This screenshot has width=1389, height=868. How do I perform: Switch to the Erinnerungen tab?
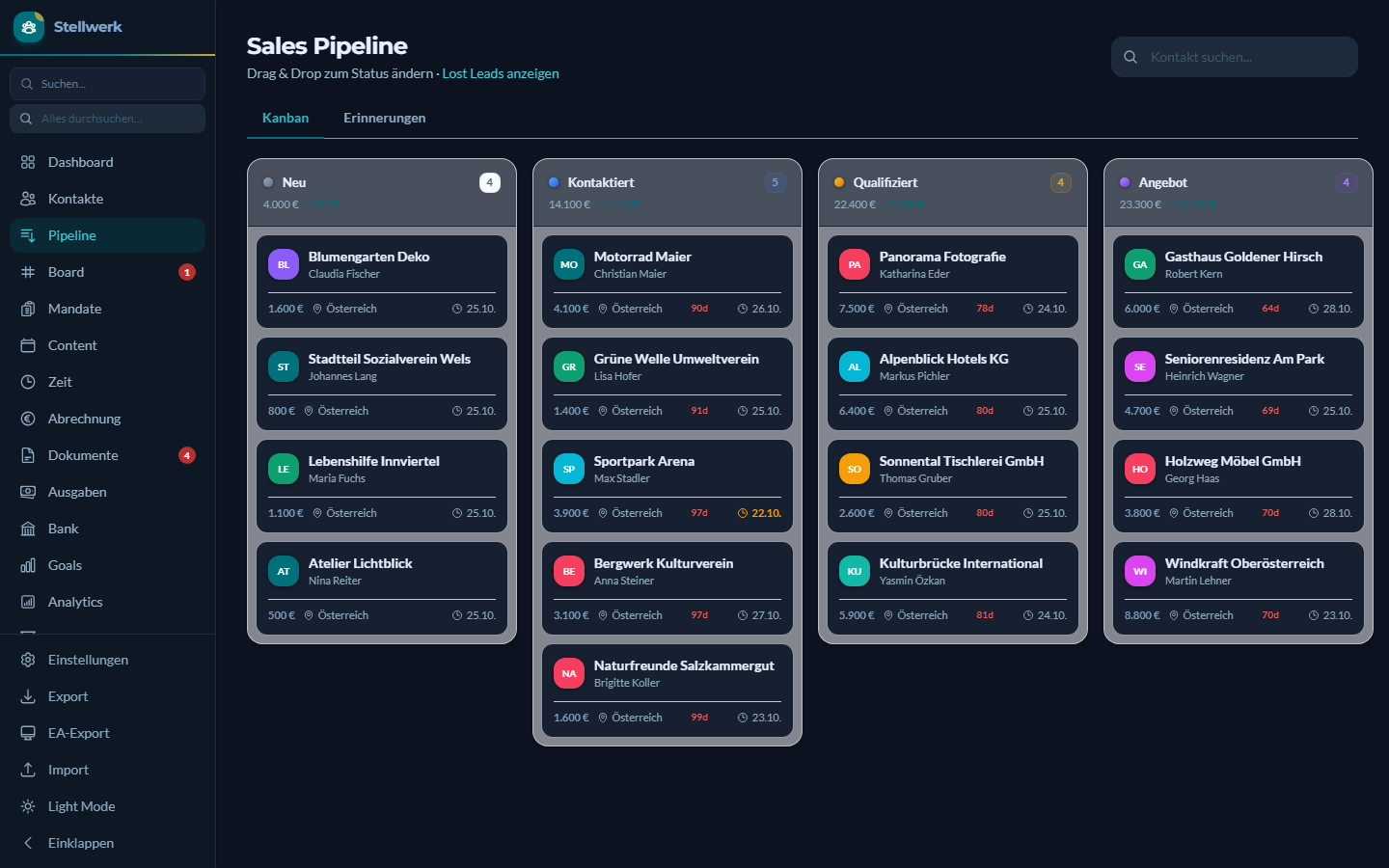click(384, 118)
